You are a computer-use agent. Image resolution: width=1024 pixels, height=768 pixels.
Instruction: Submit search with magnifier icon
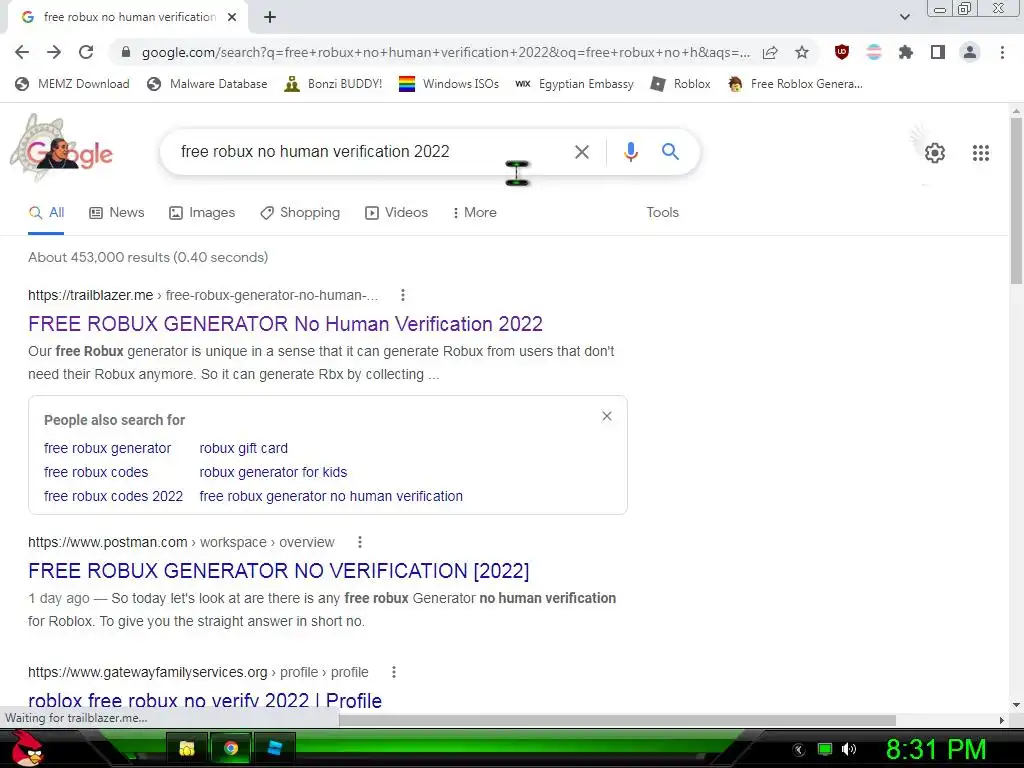click(x=670, y=152)
